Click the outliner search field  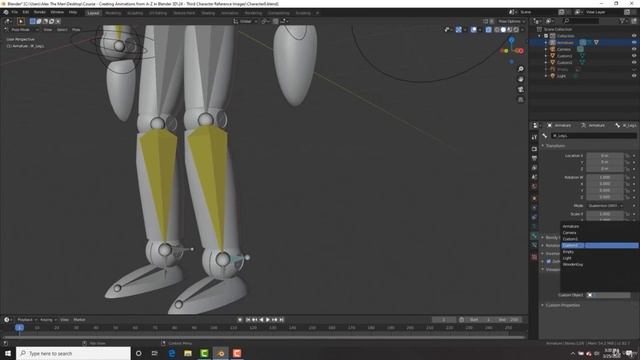tap(581, 21)
